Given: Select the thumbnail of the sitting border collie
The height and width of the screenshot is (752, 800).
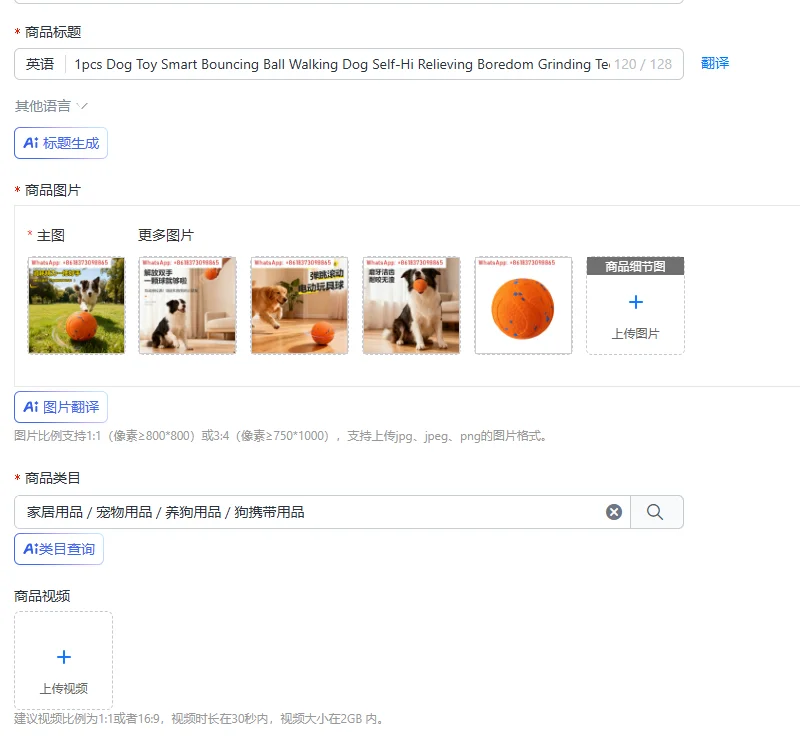Looking at the screenshot, I should [x=188, y=305].
